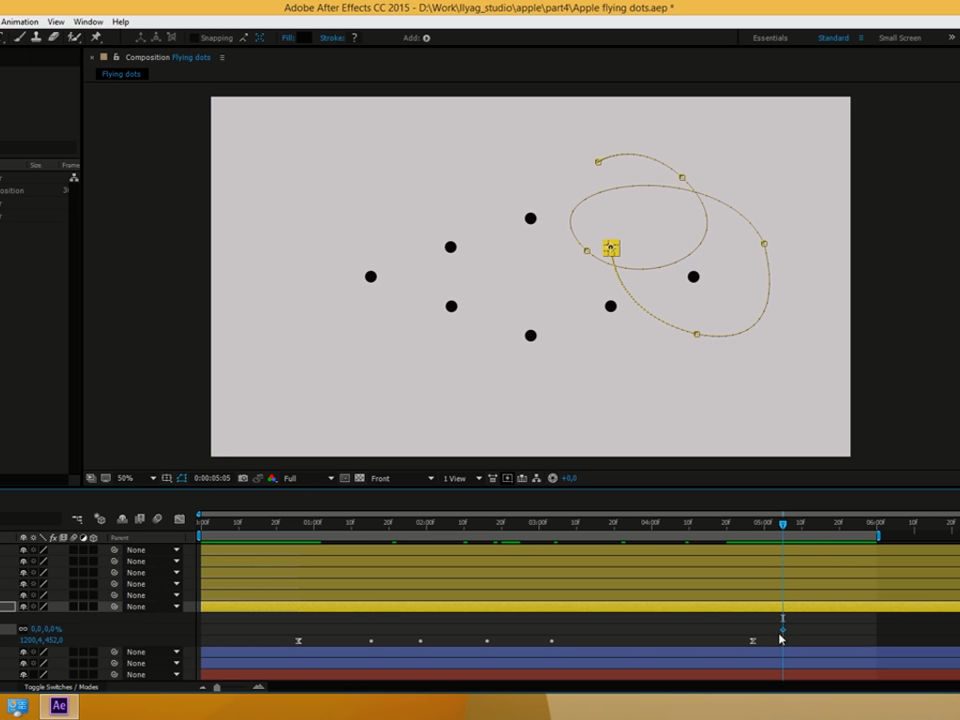The height and width of the screenshot is (720, 960).
Task: Toggle the Transparency Grid
Action: [x=360, y=478]
